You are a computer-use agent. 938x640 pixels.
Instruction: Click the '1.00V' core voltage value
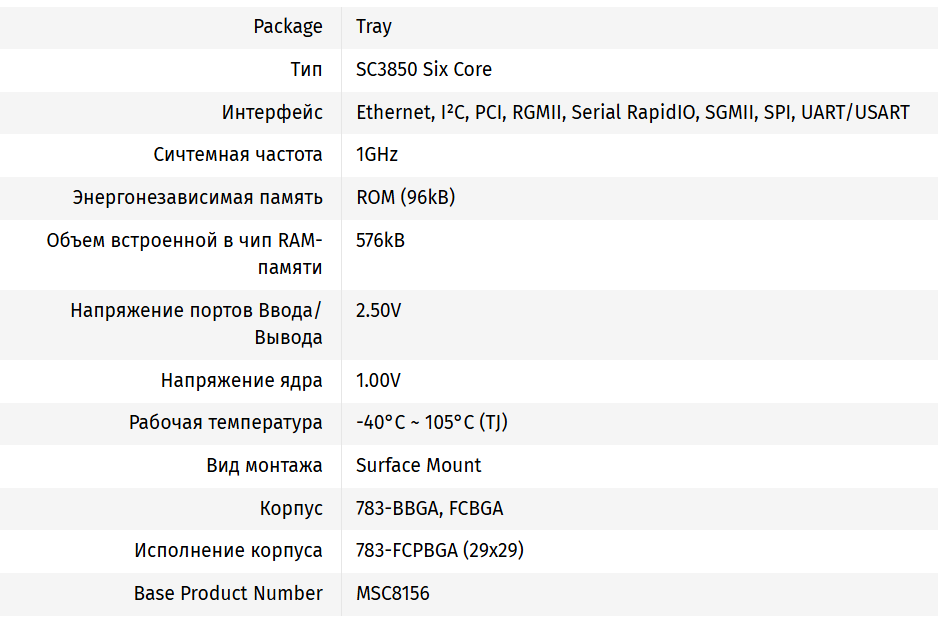pos(378,381)
